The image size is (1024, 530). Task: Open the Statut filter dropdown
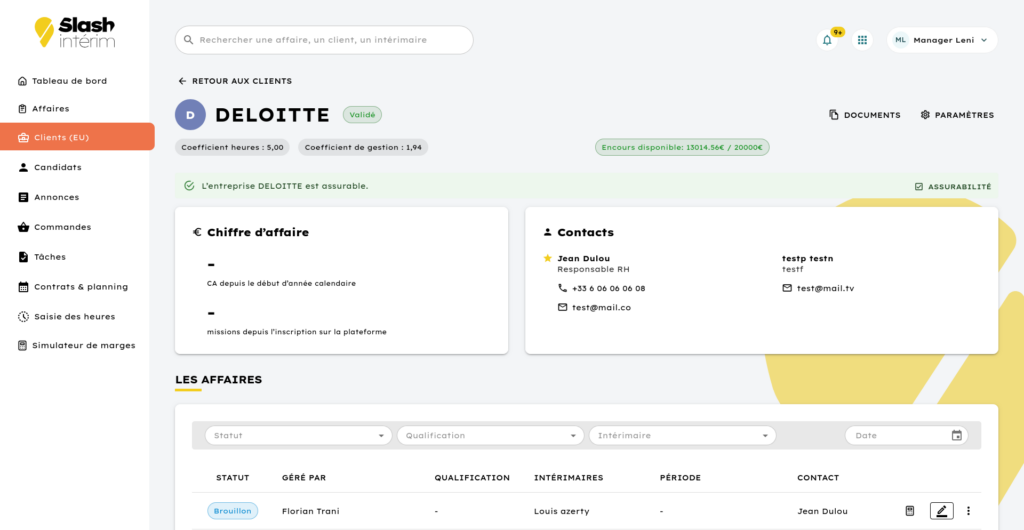tap(298, 435)
